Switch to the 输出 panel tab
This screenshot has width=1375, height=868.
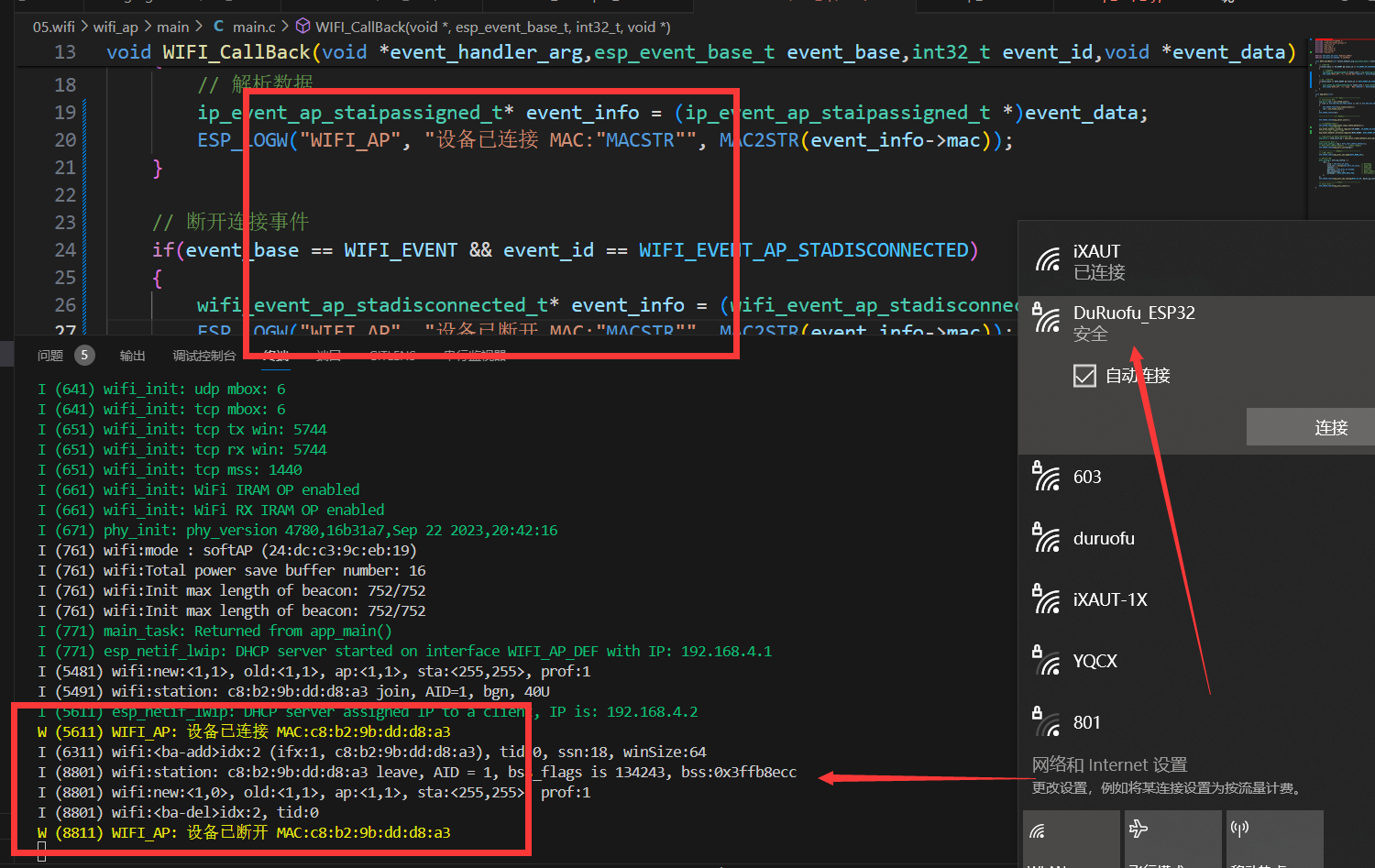[132, 356]
